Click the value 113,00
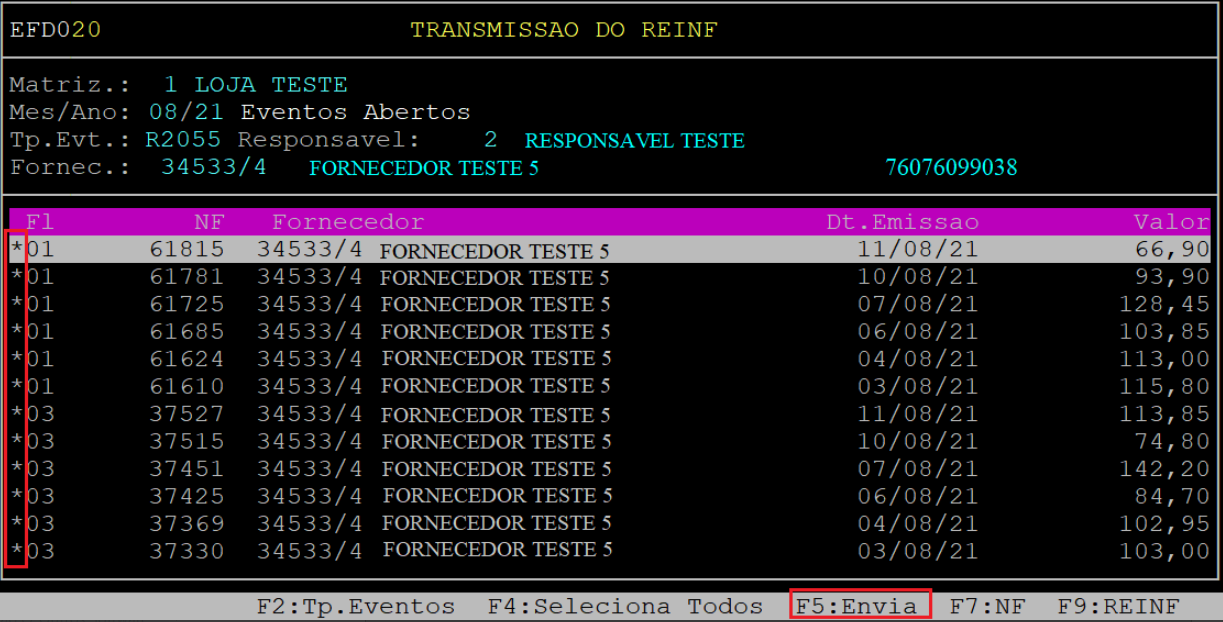The width and height of the screenshot is (1223, 622). click(1165, 359)
